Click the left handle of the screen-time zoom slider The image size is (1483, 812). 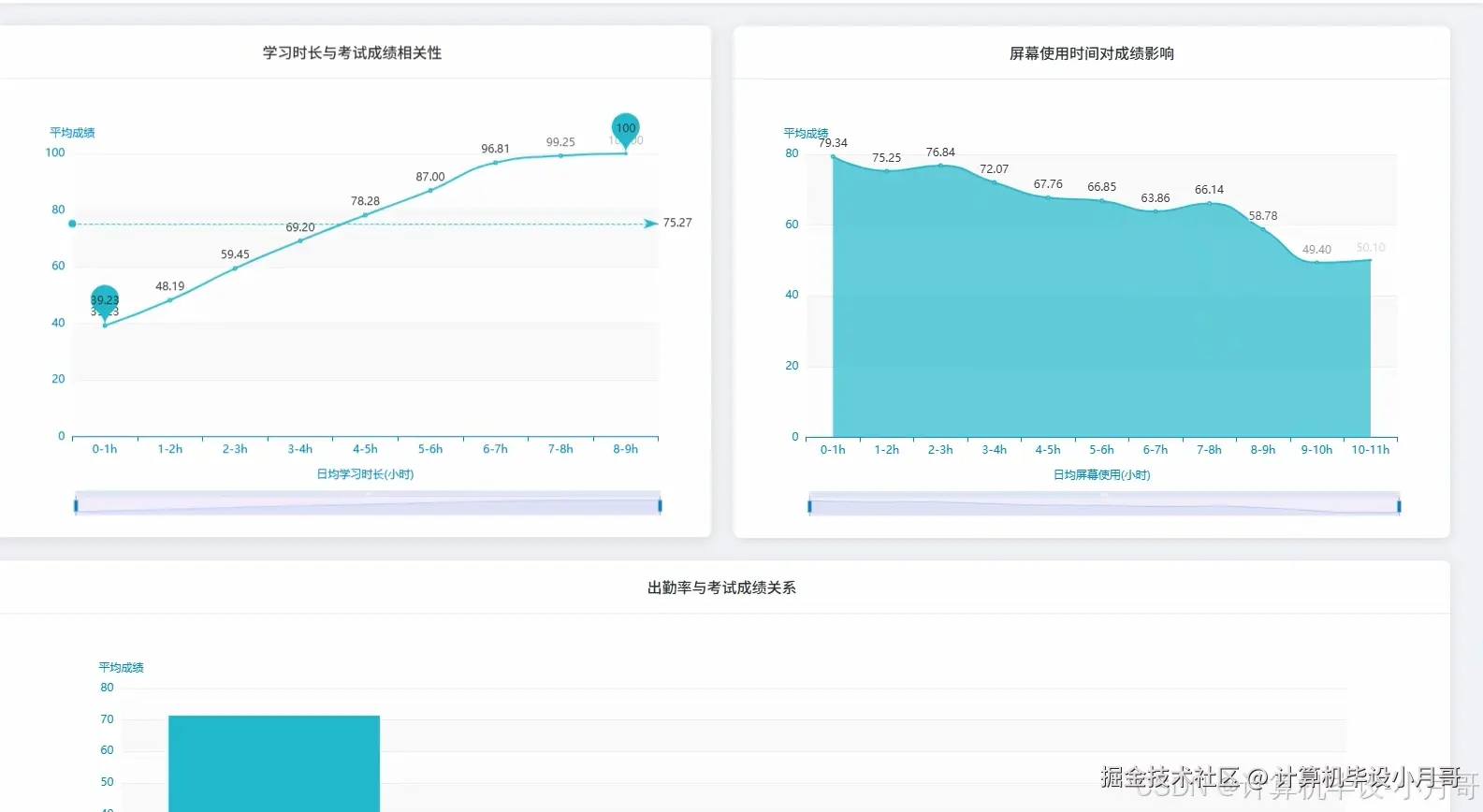point(809,507)
